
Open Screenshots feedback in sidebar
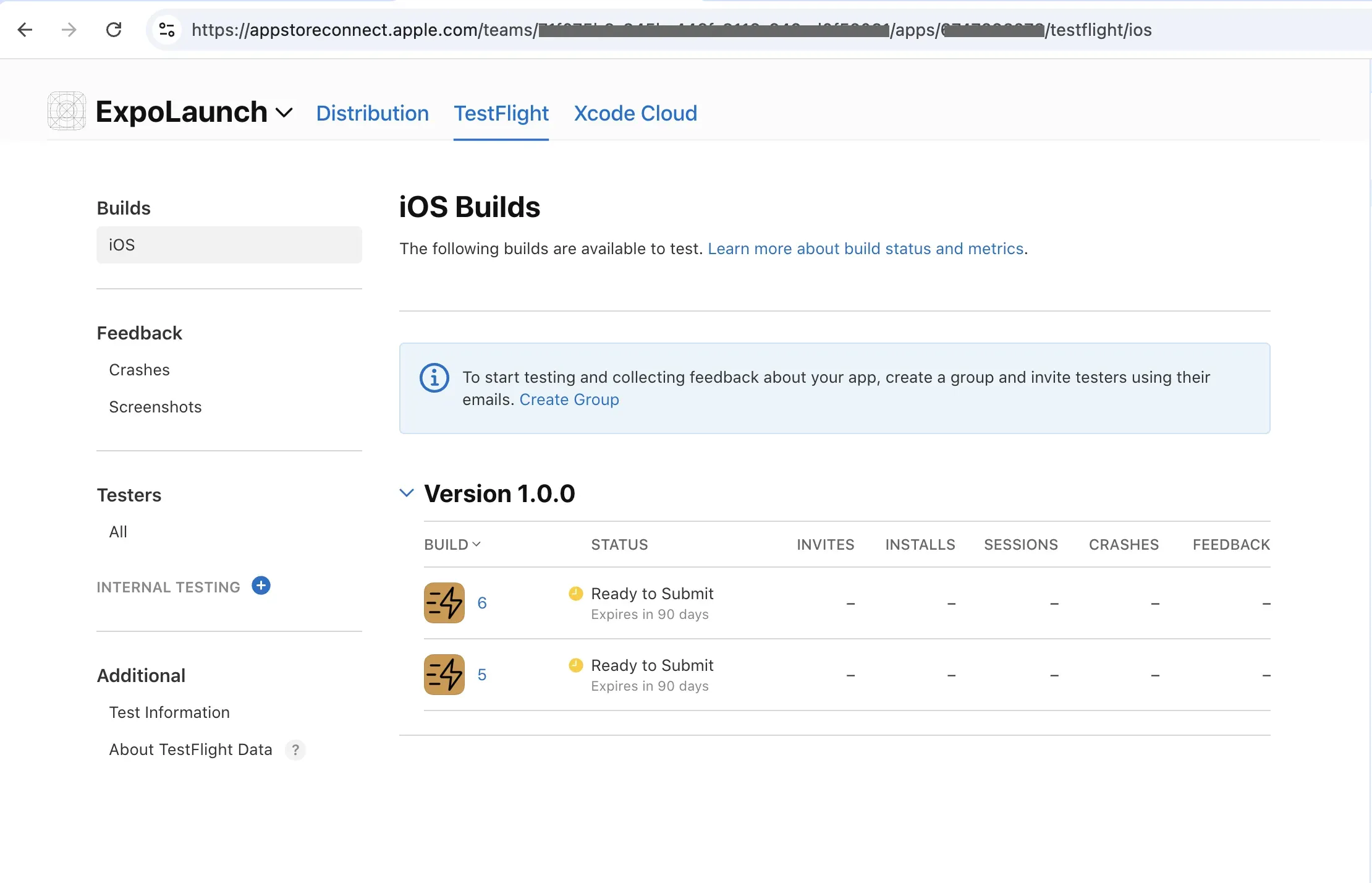click(155, 407)
